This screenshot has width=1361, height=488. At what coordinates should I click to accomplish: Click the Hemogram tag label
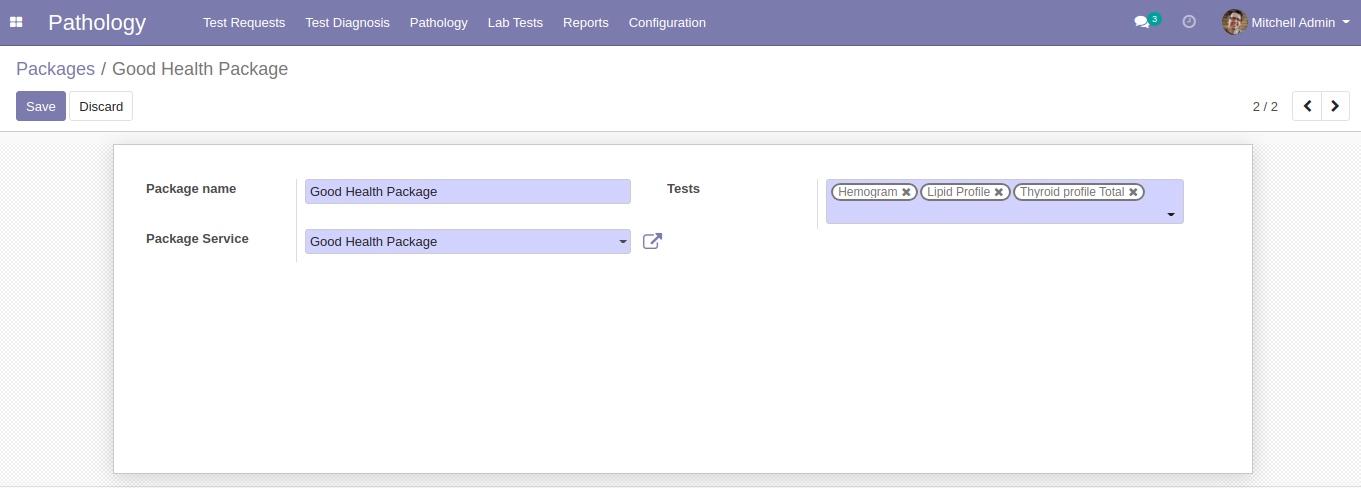pos(867,192)
